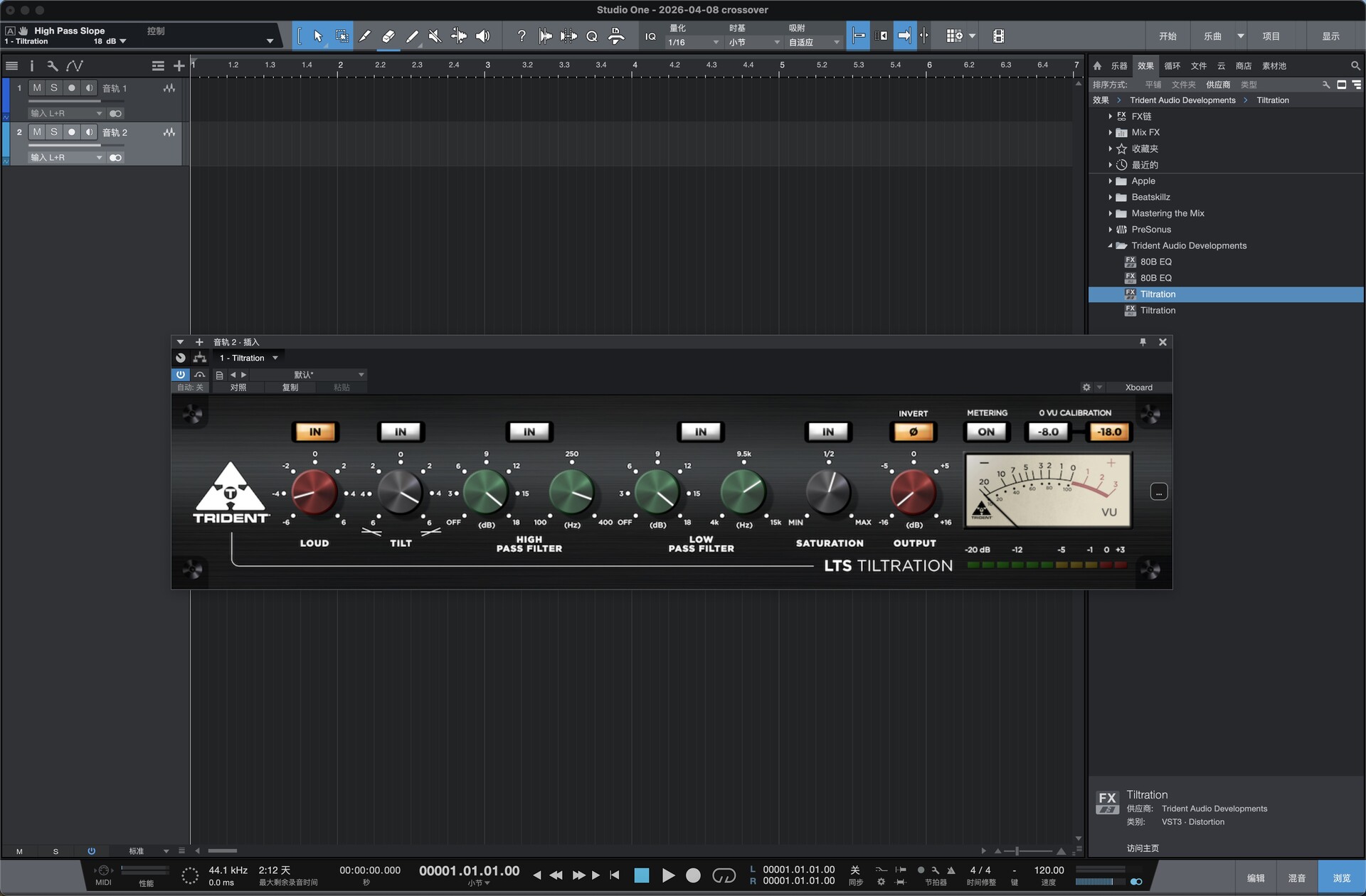Click the 复制 copy preset button
Viewport: 1366px width, 896px height.
click(290, 387)
